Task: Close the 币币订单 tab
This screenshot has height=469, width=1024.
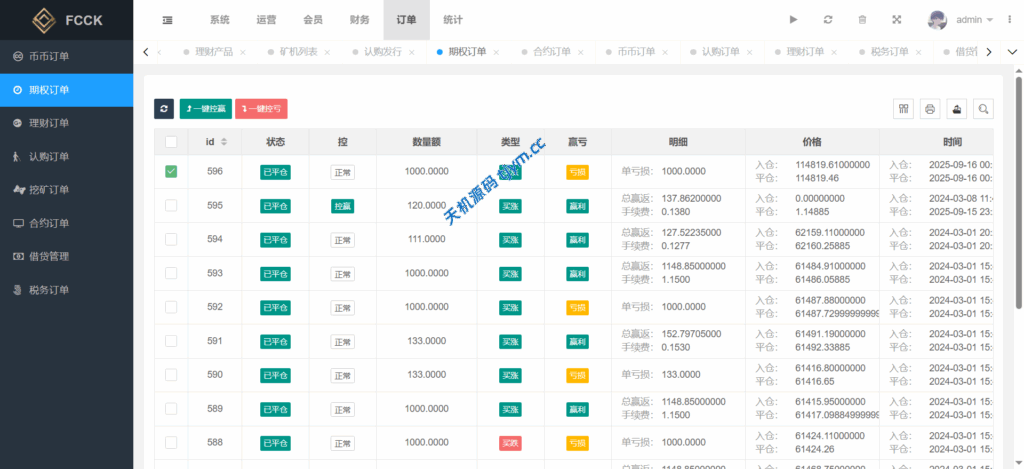Action: click(x=665, y=52)
